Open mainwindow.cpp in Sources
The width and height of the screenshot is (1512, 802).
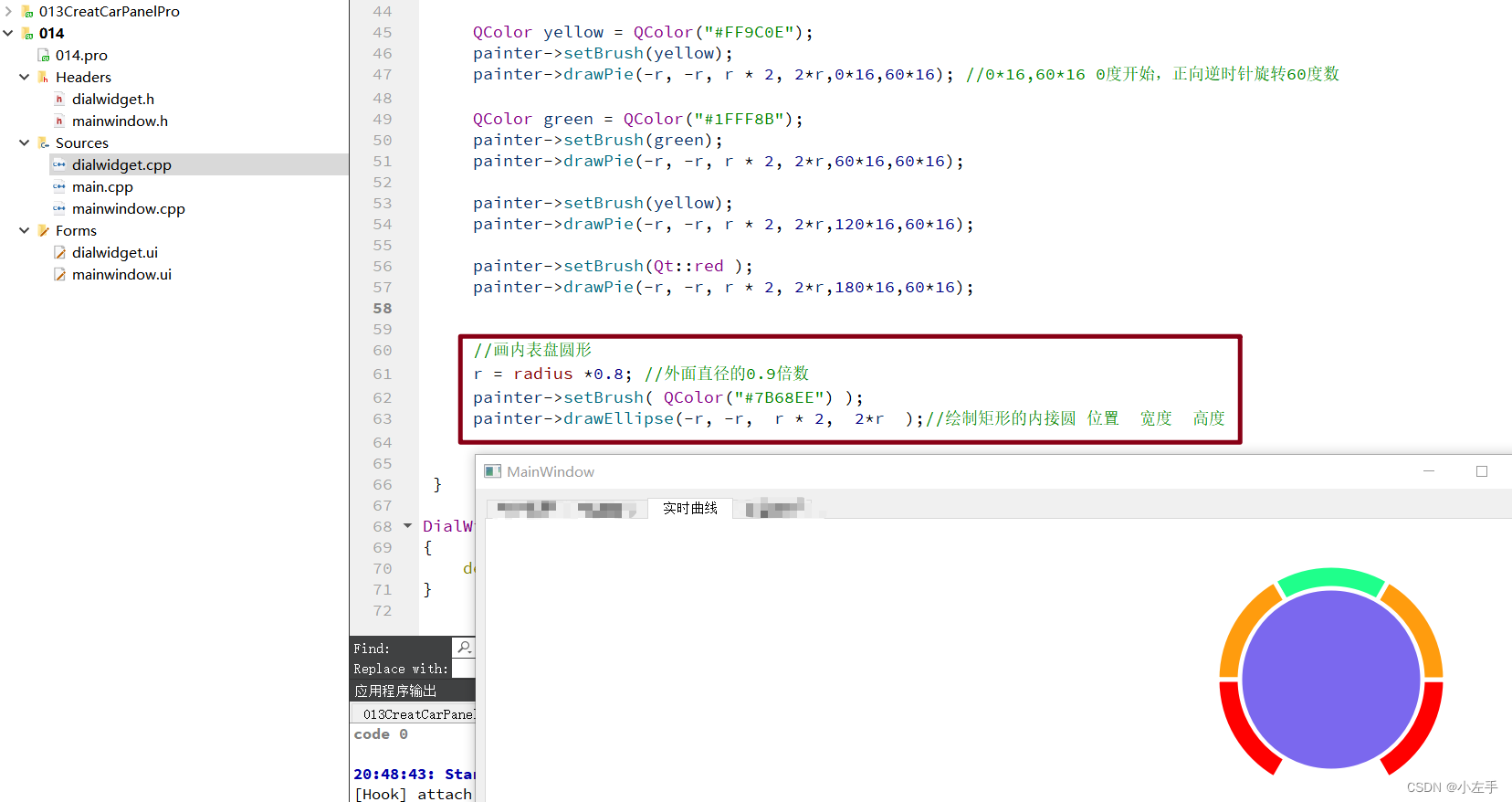129,208
